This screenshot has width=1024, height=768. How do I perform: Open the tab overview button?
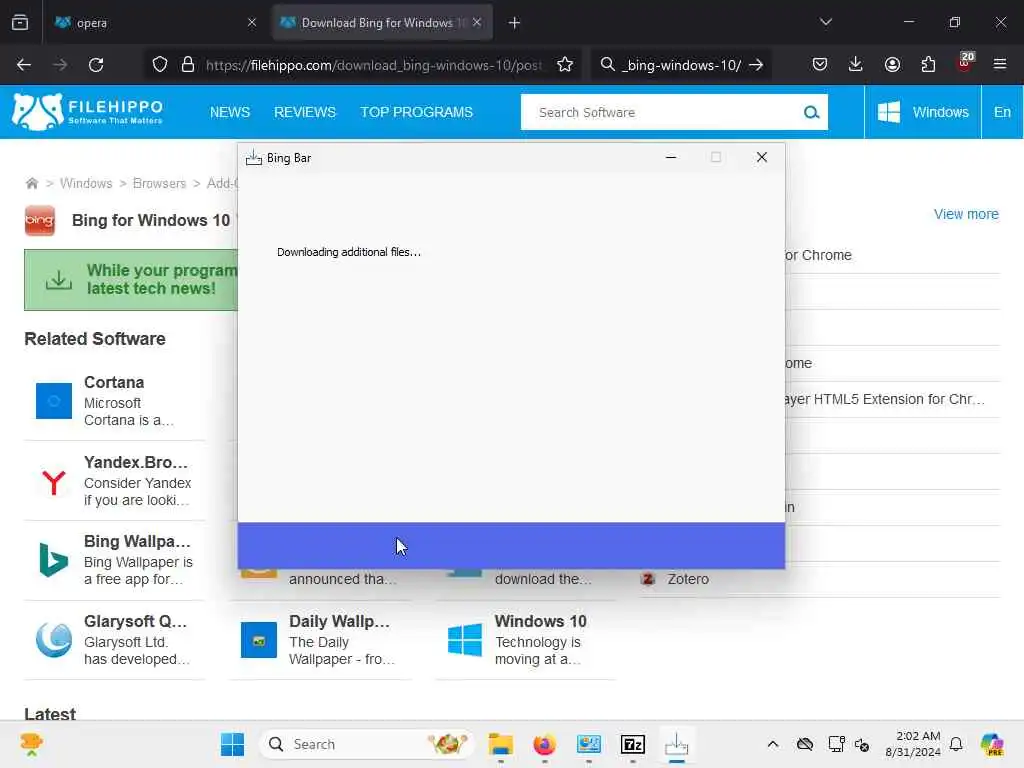(x=20, y=22)
